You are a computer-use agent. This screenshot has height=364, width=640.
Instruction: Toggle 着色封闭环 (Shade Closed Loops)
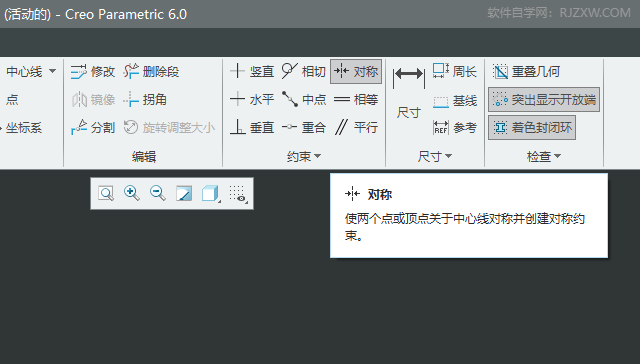tap(532, 128)
